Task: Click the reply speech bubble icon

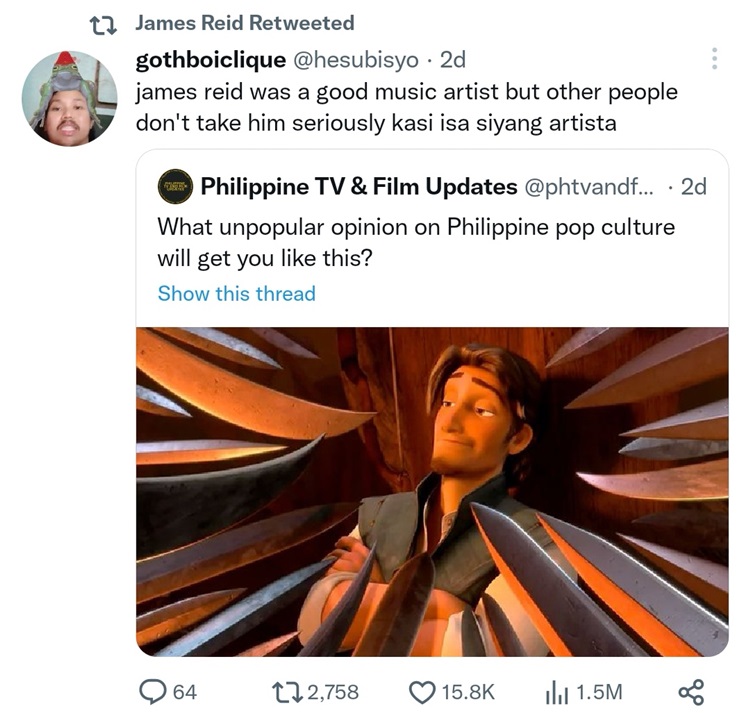Action: click(x=152, y=692)
